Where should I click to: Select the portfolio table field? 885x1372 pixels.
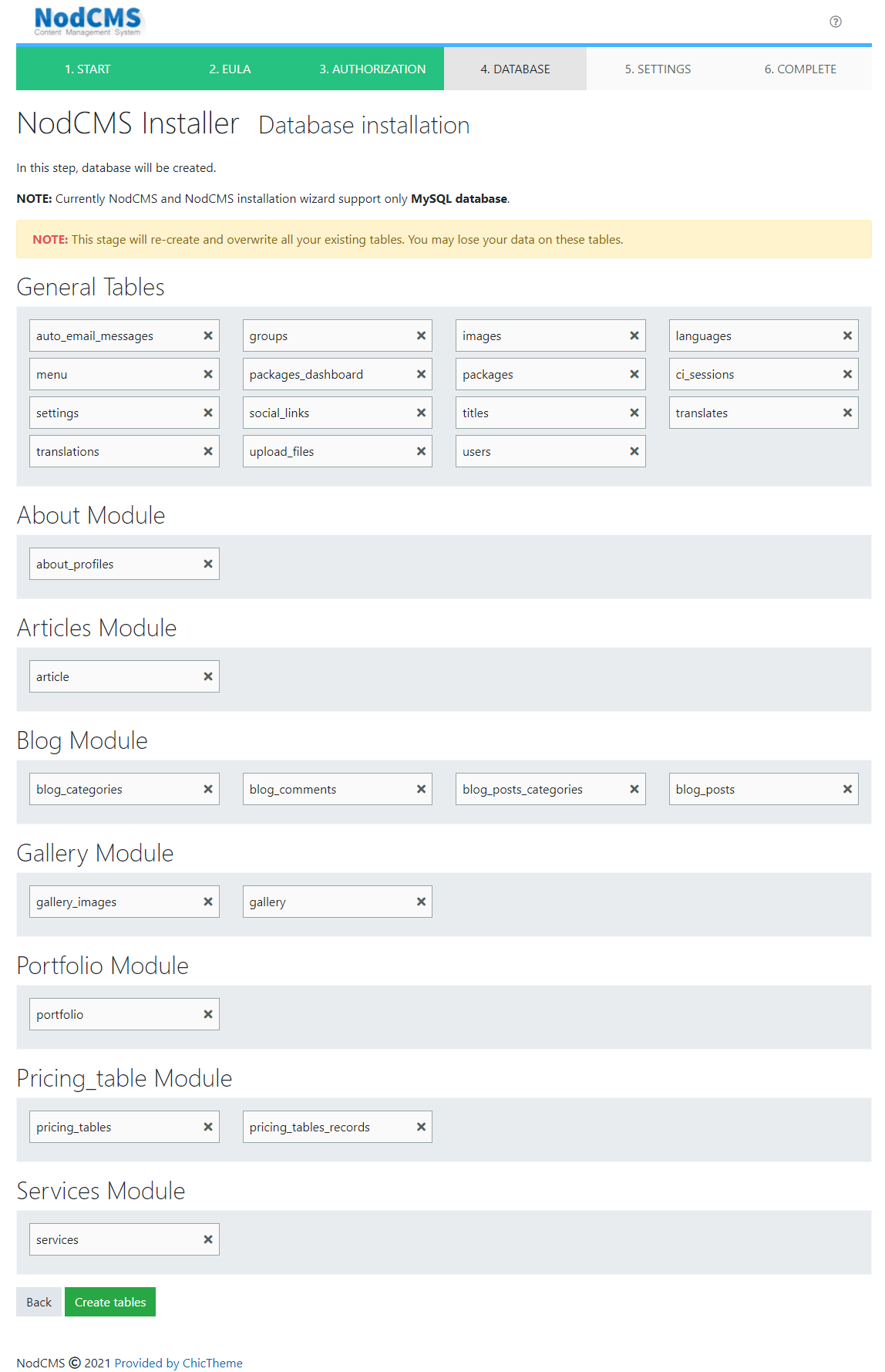click(116, 1014)
